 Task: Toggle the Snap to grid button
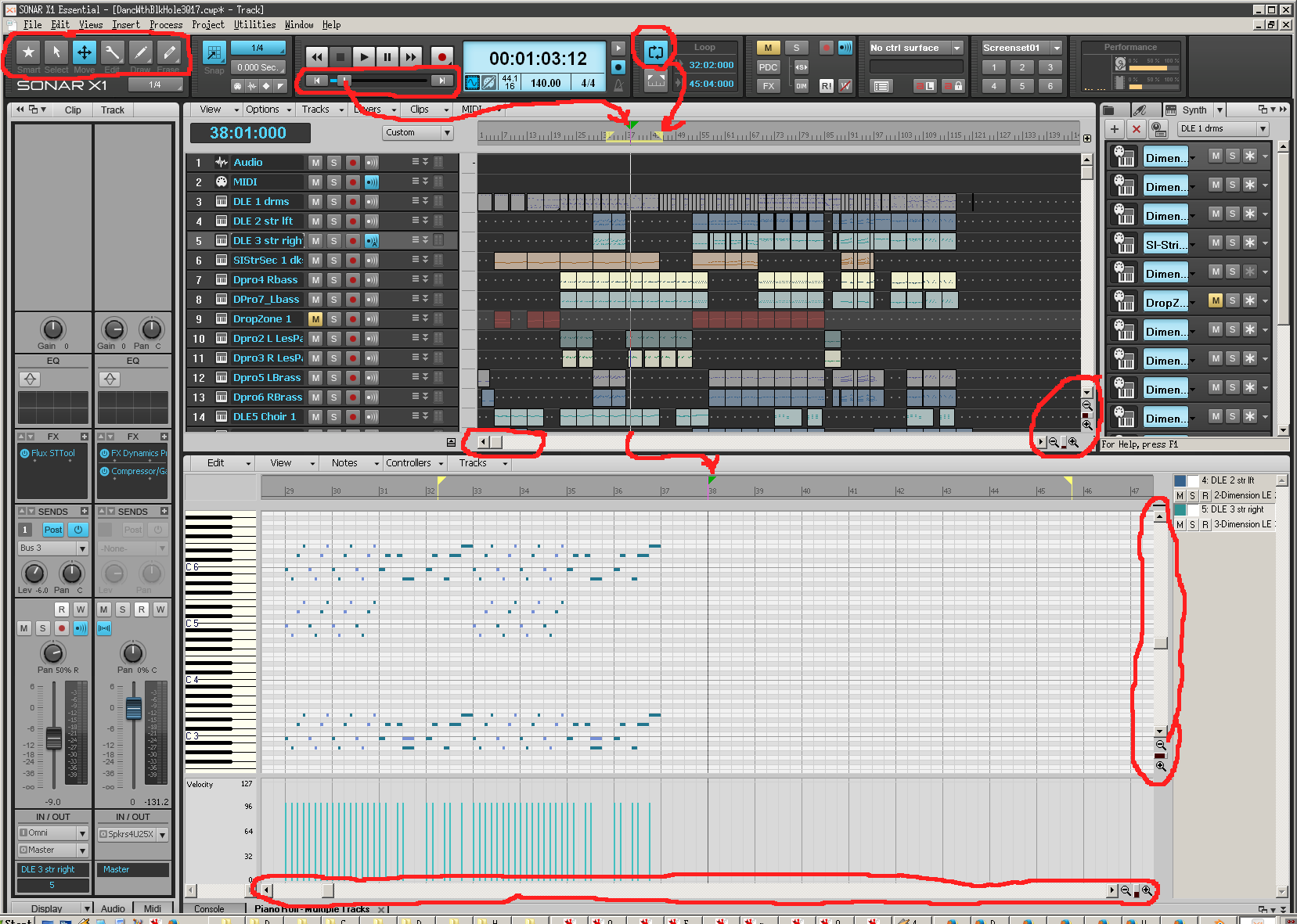(214, 52)
